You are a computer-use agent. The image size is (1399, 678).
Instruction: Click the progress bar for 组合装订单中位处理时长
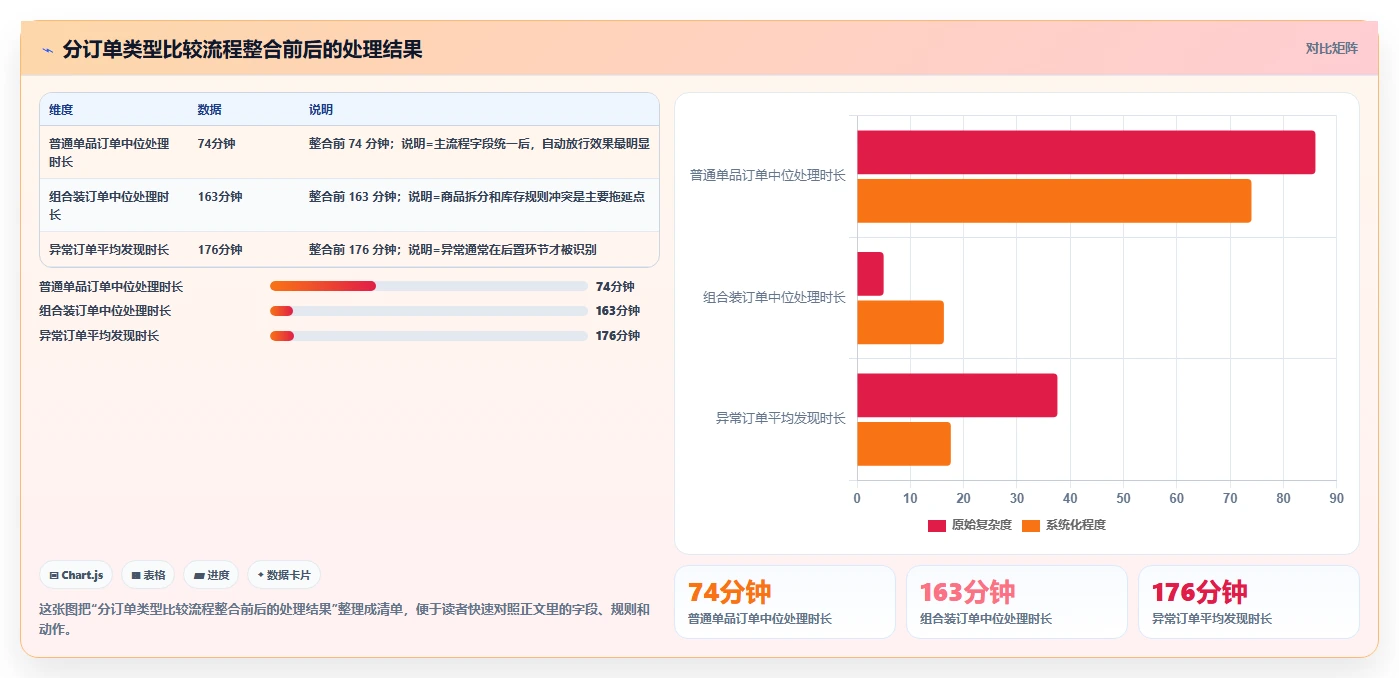(429, 311)
